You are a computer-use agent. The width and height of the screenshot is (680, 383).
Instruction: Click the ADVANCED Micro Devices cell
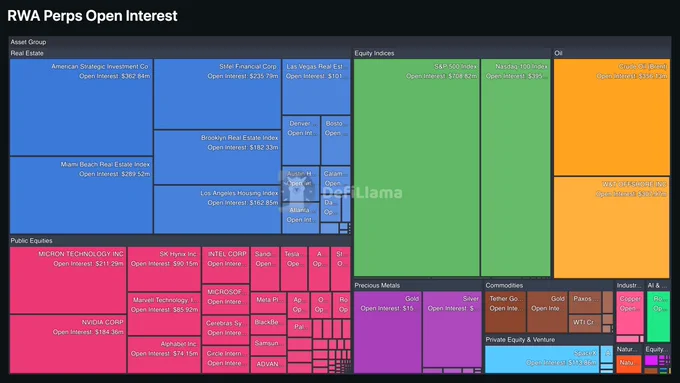[x=268, y=365]
